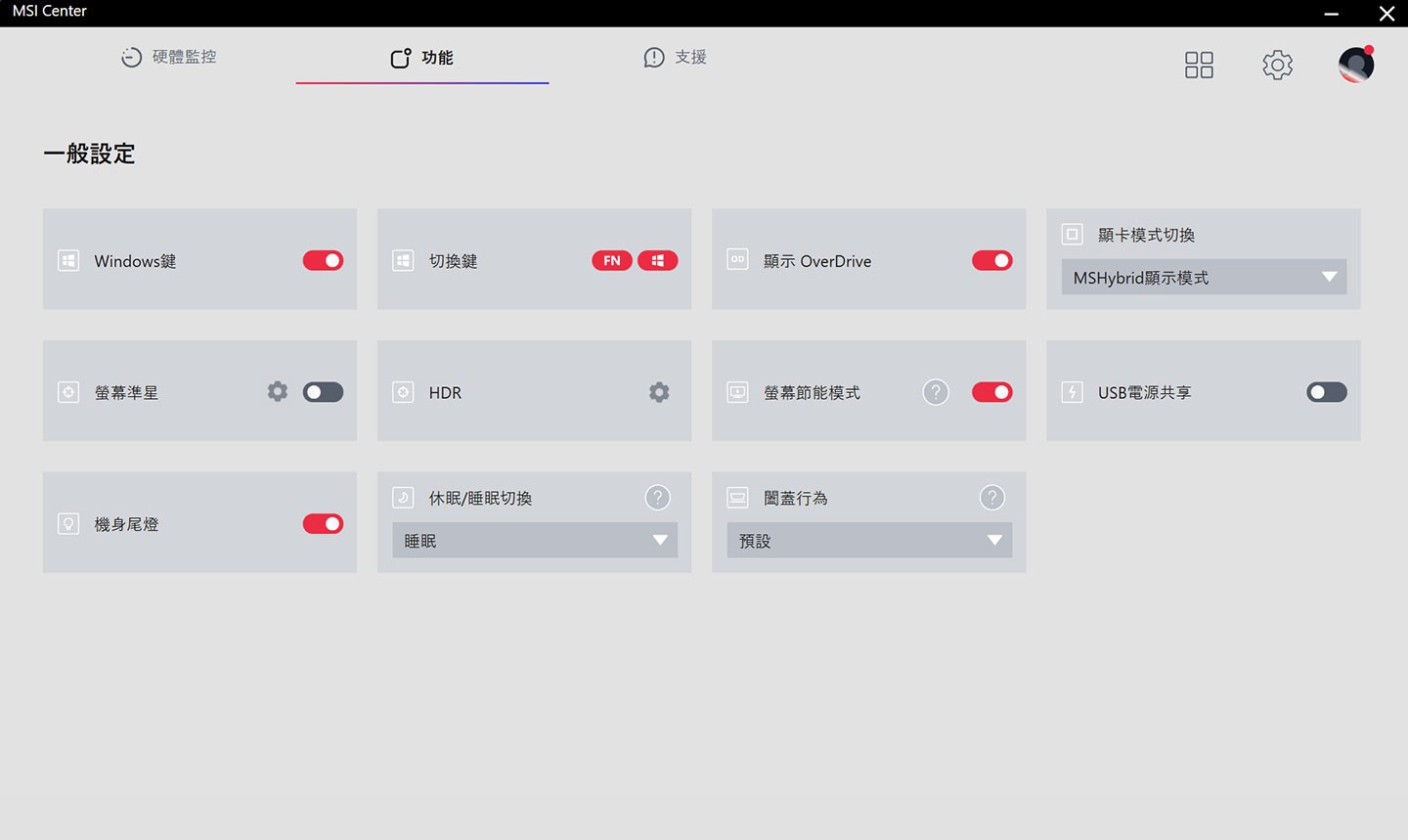Viewport: 1408px width, 840px height.
Task: Click the USB電源共享 card icon
Action: pos(1072,392)
